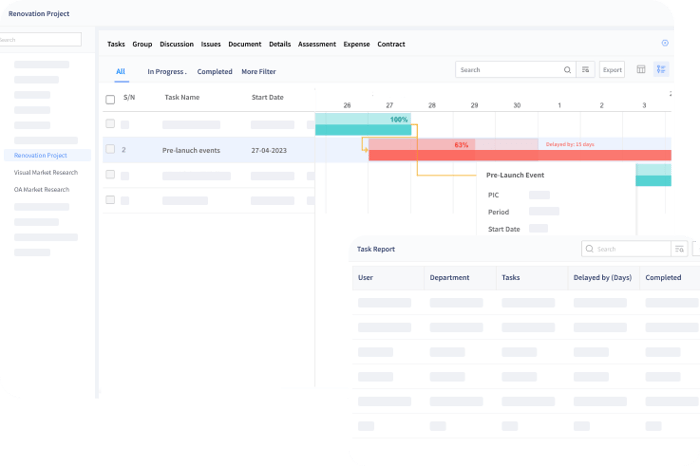Select Renovation Project in the sidebar
This screenshot has height=466, width=700.
pos(47,155)
